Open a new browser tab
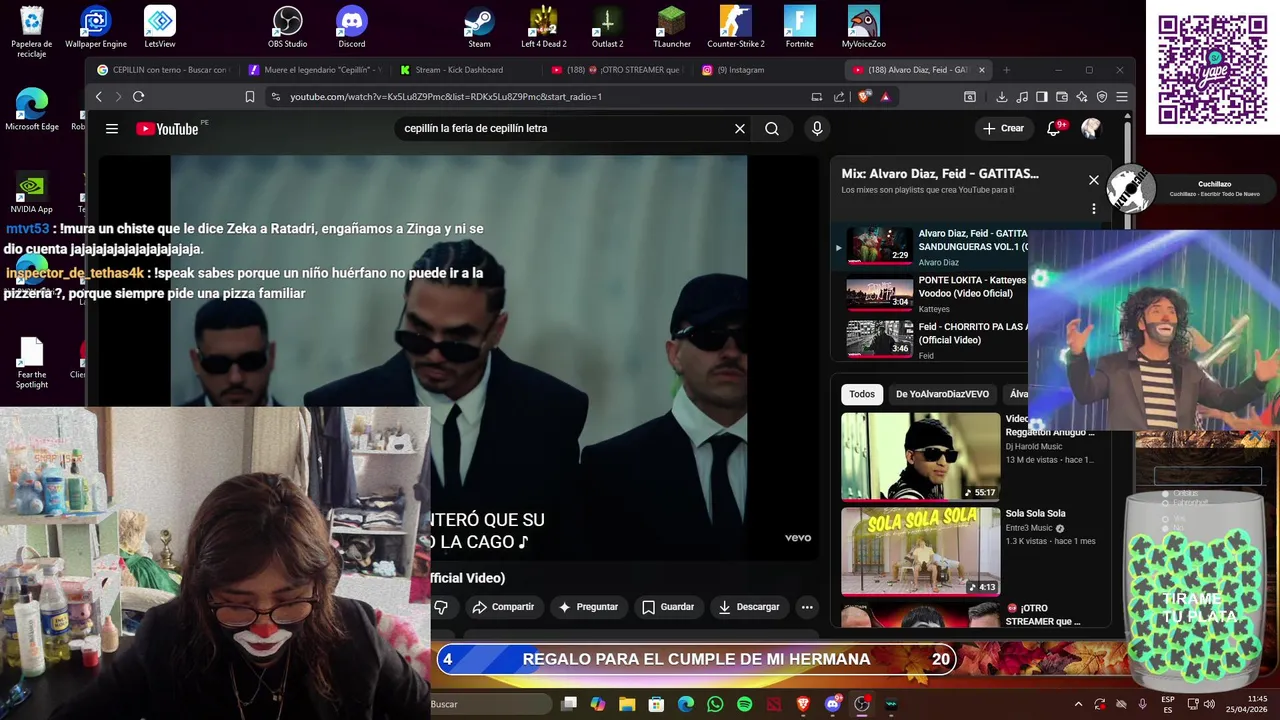Image resolution: width=1280 pixels, height=720 pixels. pyautogui.click(x=1006, y=70)
